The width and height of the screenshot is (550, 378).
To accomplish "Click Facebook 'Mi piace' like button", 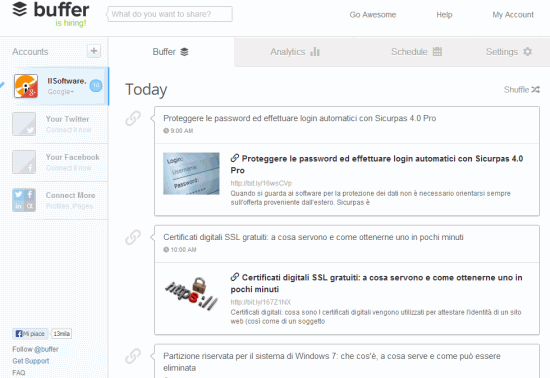I will pyautogui.click(x=30, y=333).
